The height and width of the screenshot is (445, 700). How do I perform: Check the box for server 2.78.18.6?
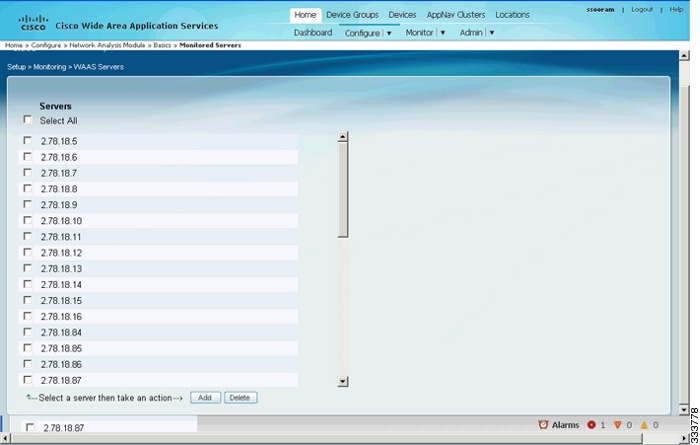click(x=28, y=157)
